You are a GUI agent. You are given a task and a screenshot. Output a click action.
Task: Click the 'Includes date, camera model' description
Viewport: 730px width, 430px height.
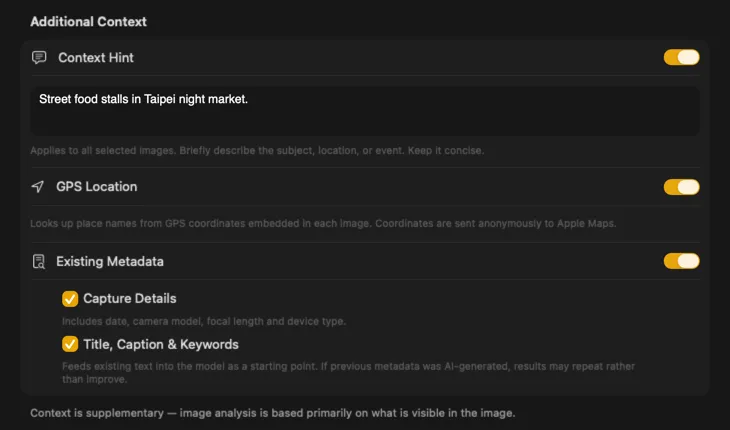[204, 322]
